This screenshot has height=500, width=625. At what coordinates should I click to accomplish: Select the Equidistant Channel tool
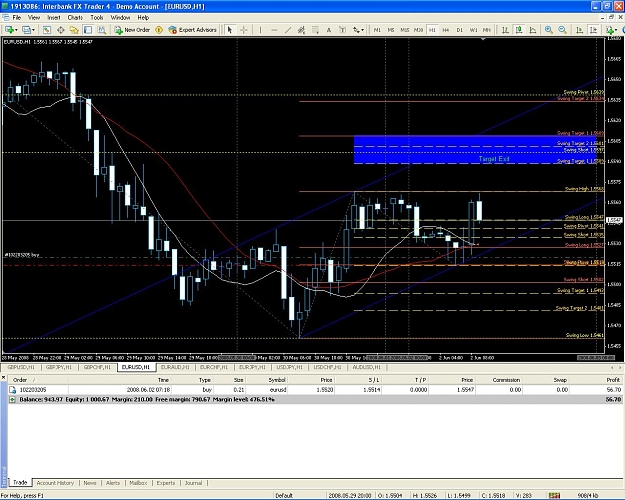click(x=301, y=30)
